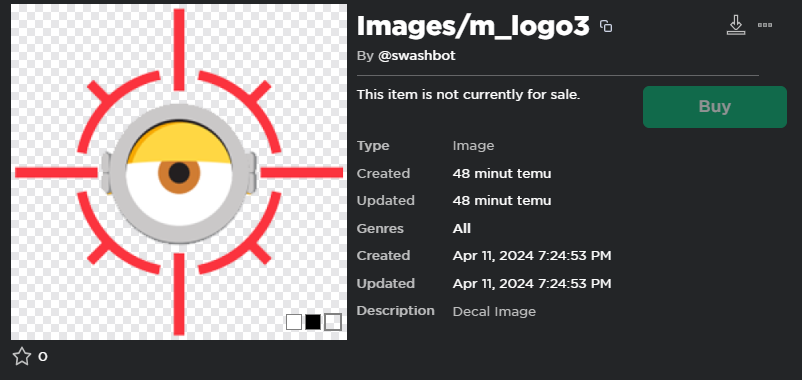The width and height of the screenshot is (802, 380).
Task: Select the transparent preview background swatch
Action: pos(333,322)
